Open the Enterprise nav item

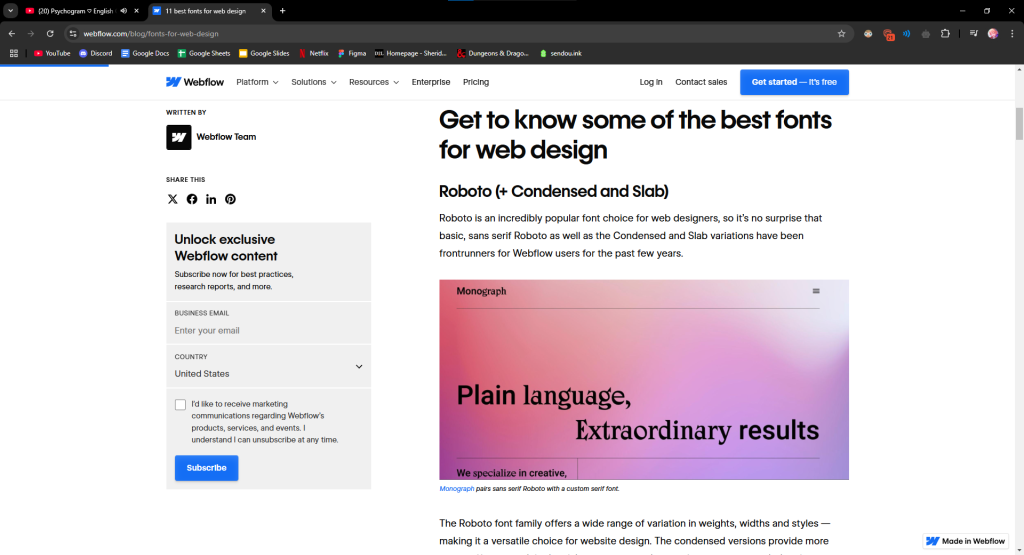tap(431, 82)
